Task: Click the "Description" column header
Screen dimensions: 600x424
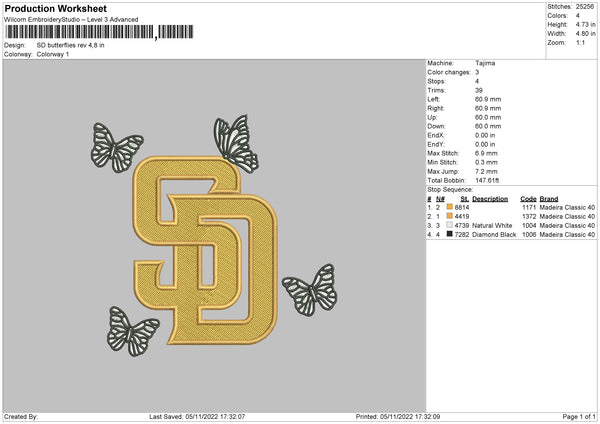Action: (x=490, y=199)
